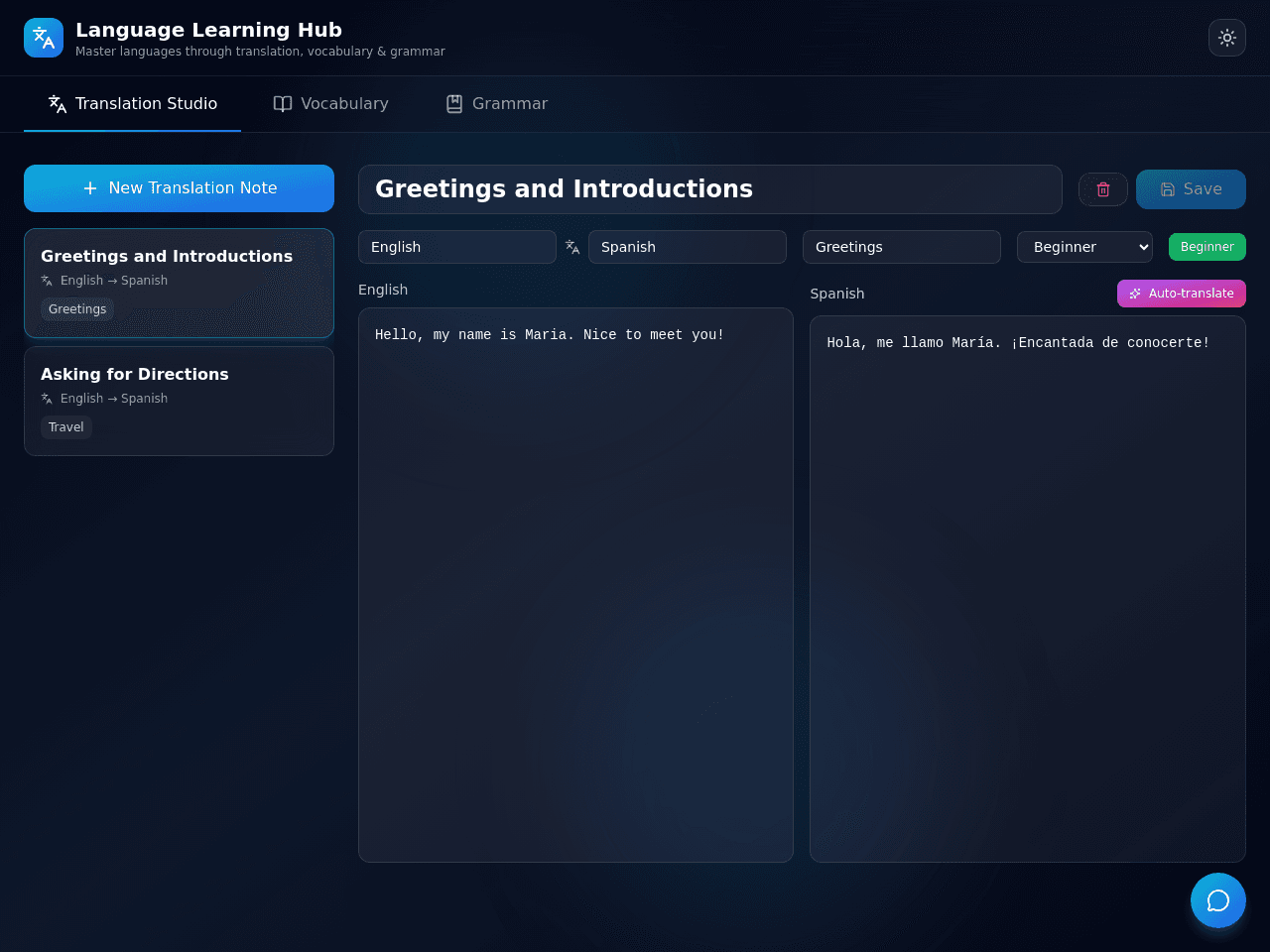Image resolution: width=1270 pixels, height=952 pixels.
Task: Open the Beginner difficulty dropdown
Action: [1084, 247]
